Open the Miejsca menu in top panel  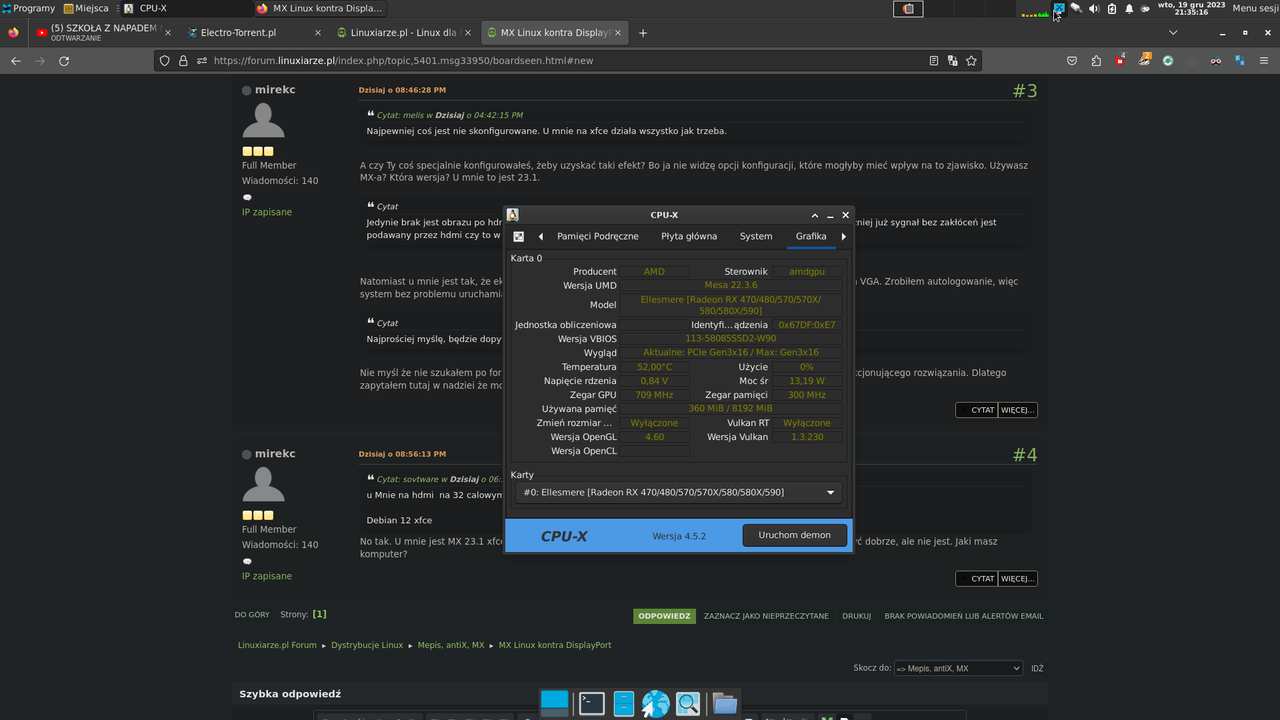(85, 8)
